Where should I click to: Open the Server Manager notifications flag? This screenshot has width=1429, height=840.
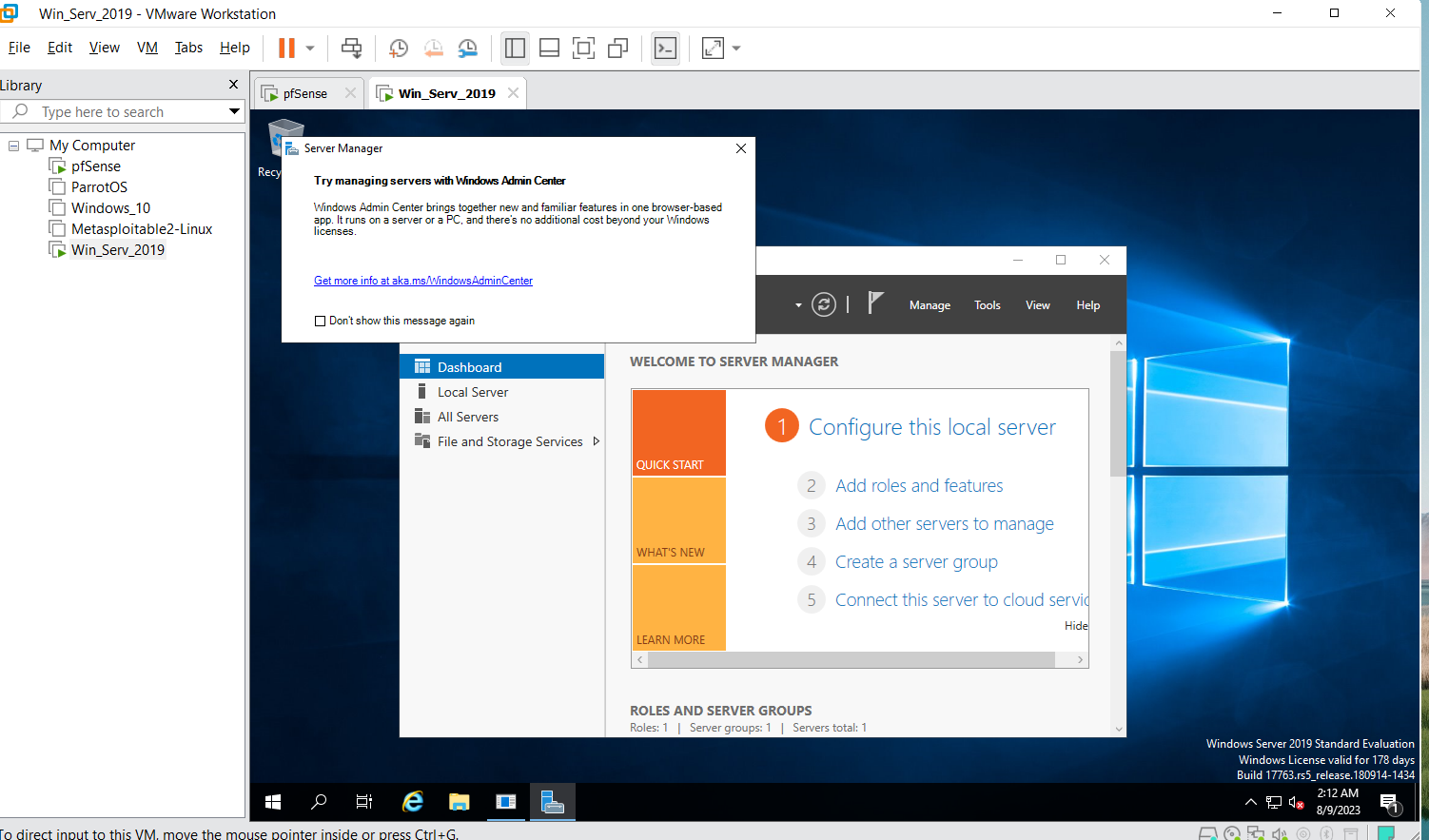pyautogui.click(x=876, y=303)
